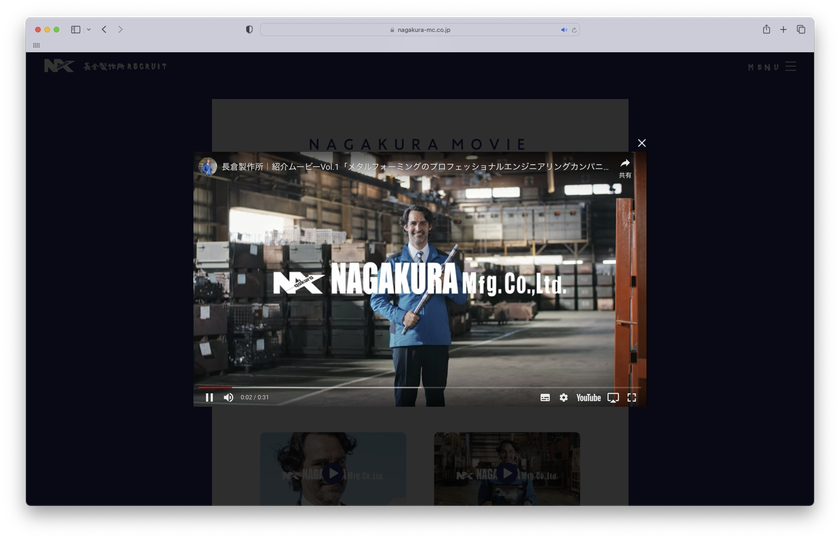Go forward in Safari
This screenshot has height=540, width=840.
coord(120,29)
